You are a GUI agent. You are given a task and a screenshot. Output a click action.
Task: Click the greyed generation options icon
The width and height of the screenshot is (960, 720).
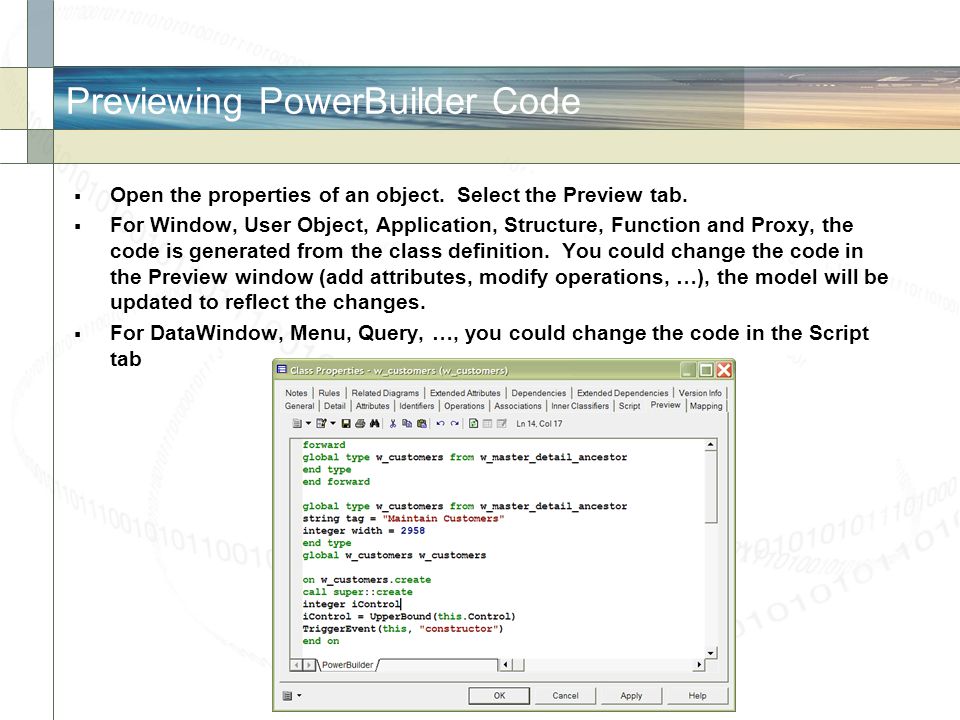pyautogui.click(x=487, y=423)
